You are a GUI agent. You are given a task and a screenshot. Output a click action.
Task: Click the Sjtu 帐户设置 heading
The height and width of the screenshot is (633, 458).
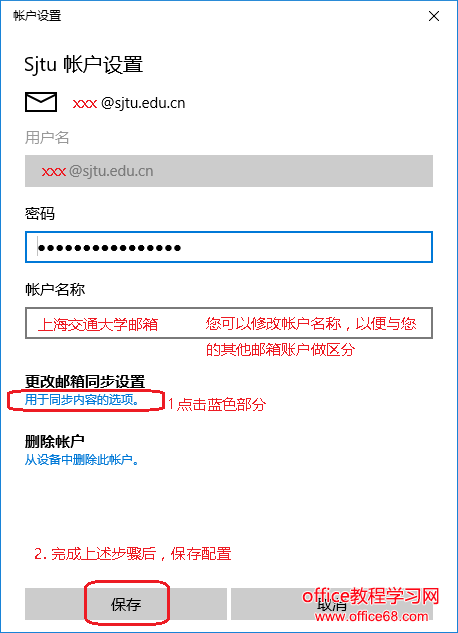84,65
